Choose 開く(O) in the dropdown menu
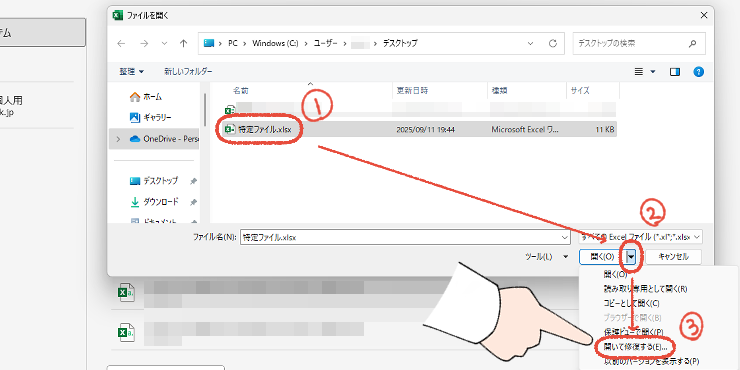The height and width of the screenshot is (370, 740). coord(615,274)
